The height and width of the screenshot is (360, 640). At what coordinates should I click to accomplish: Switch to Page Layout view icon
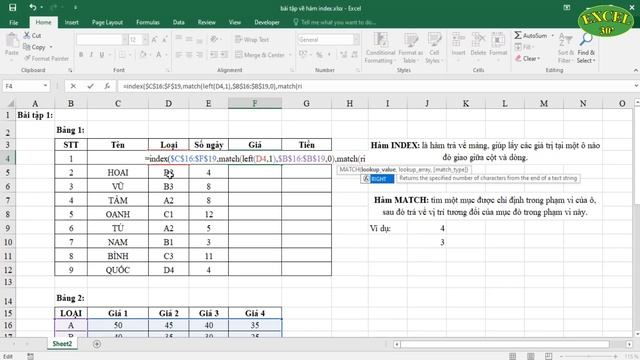530,356
